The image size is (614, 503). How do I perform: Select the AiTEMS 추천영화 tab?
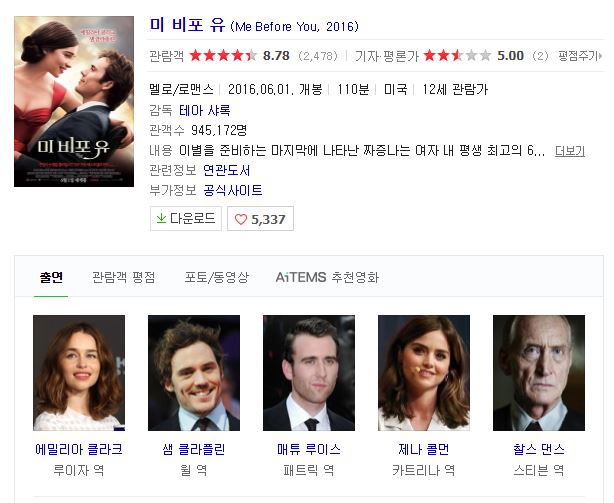pos(327,277)
